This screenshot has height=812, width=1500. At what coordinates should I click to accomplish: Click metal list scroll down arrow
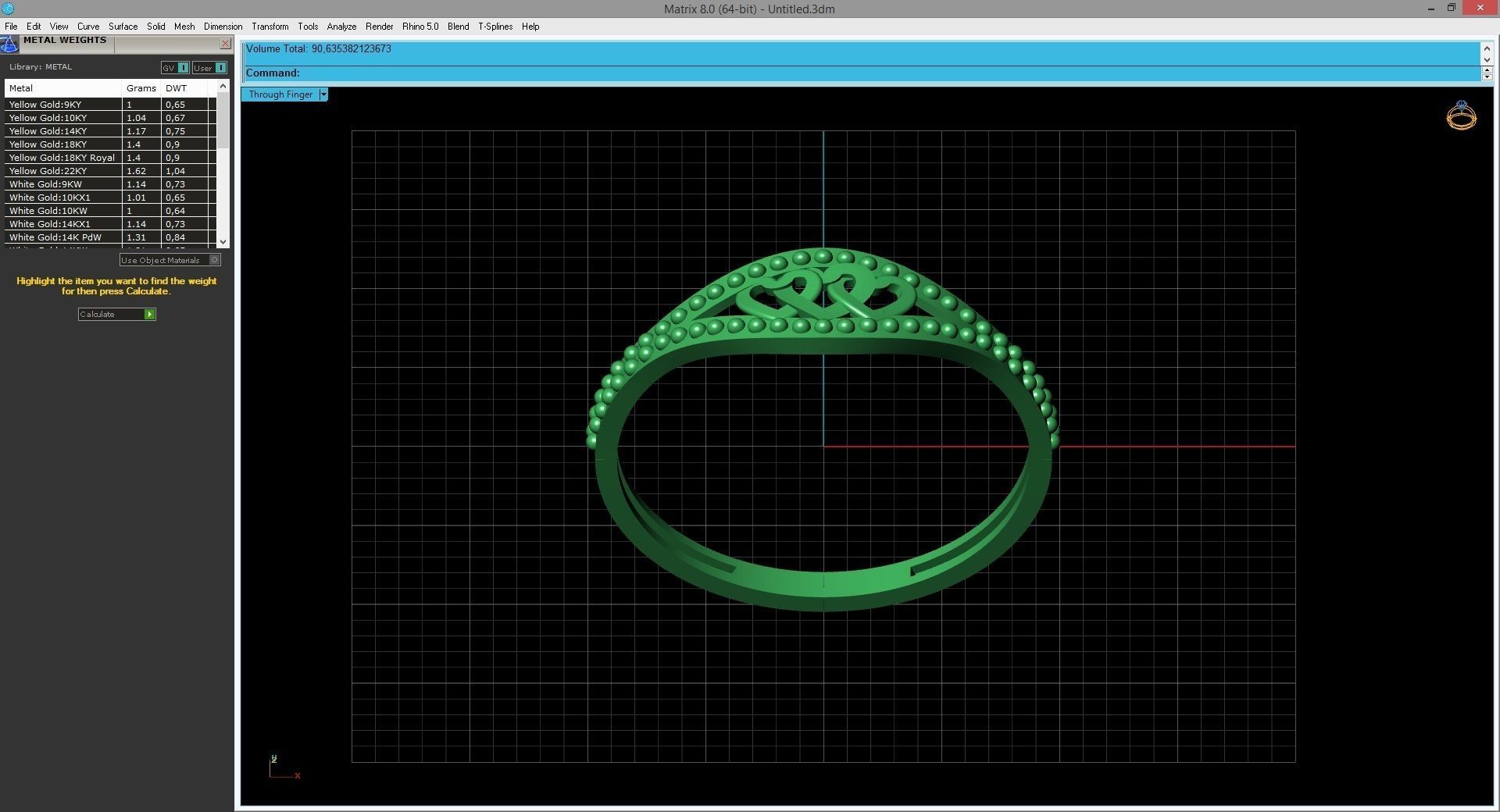[223, 242]
